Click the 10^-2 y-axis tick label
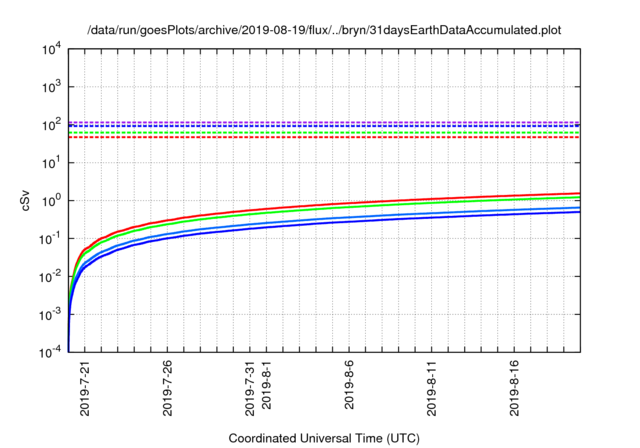This screenshot has width=640, height=448. point(51,277)
